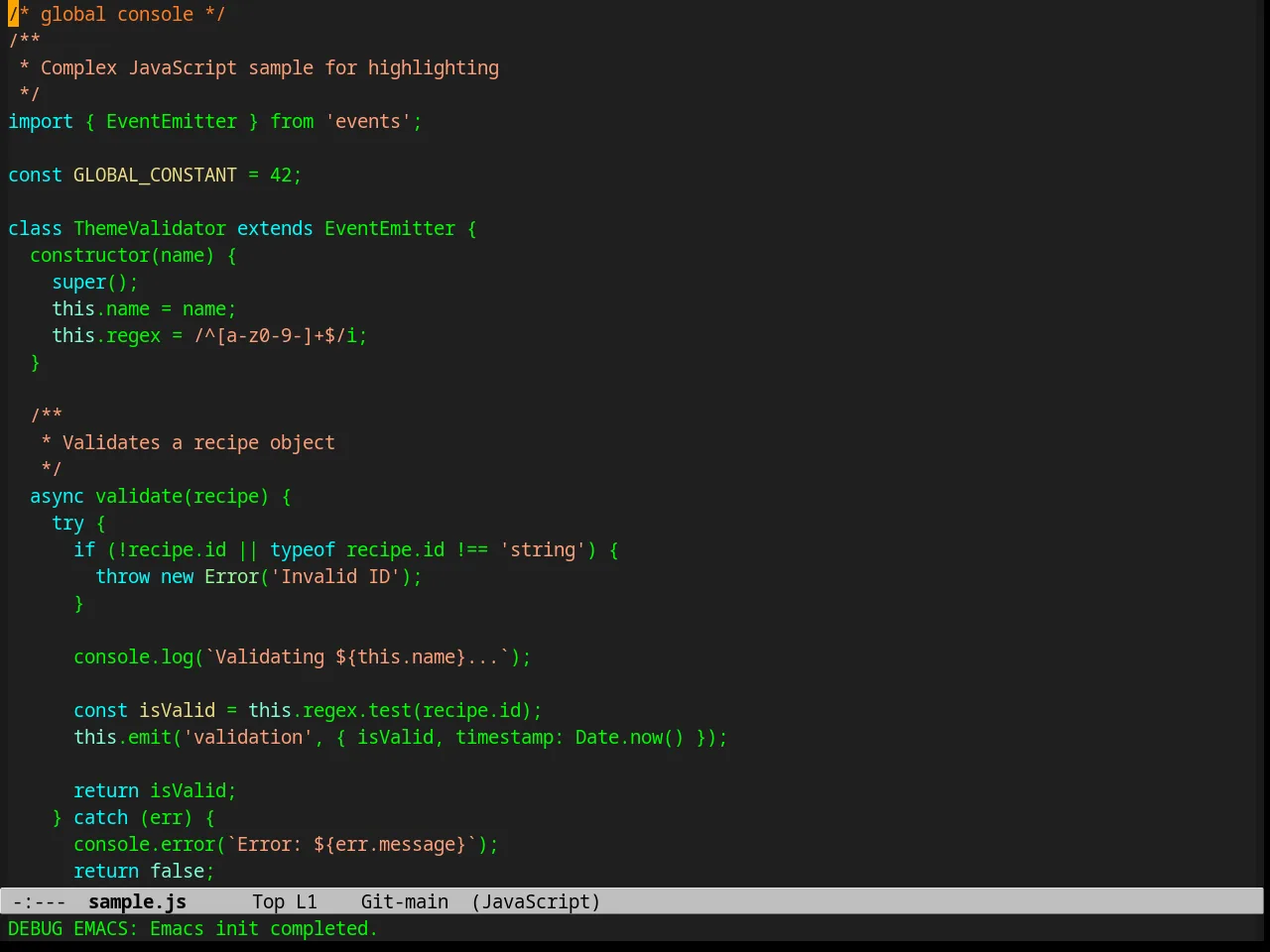The width and height of the screenshot is (1270, 952).
Task: Click the number 42
Action: tap(281, 175)
